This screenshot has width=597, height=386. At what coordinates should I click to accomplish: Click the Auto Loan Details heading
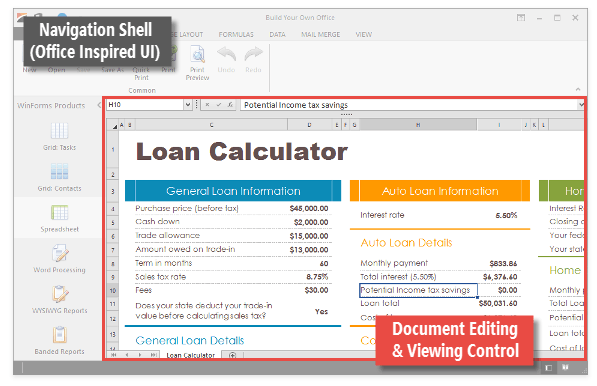[406, 243]
